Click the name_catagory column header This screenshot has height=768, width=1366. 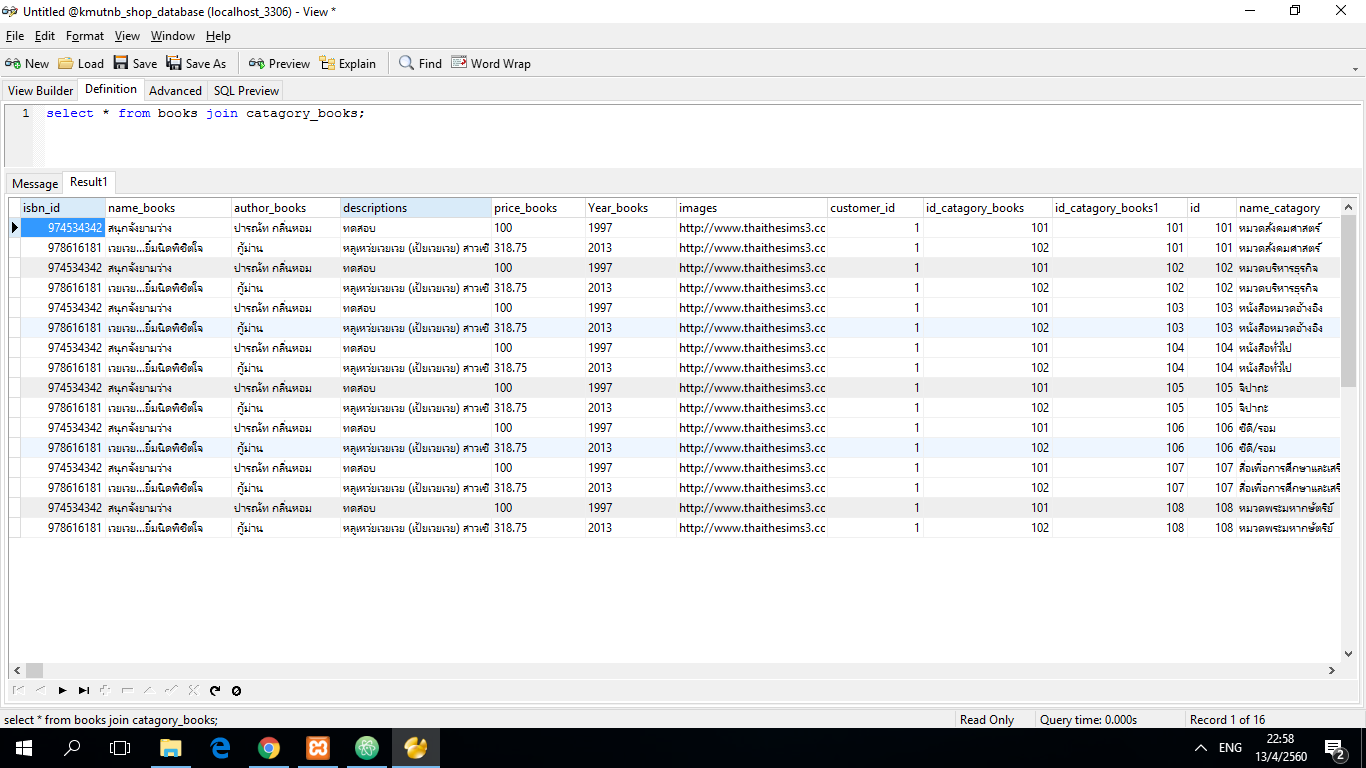click(x=1288, y=208)
